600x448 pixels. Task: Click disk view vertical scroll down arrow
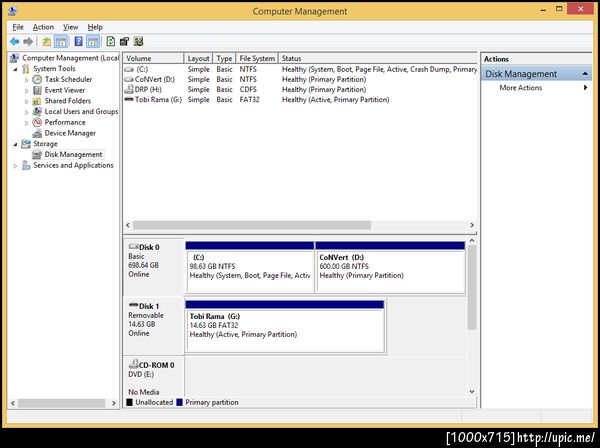click(x=472, y=391)
